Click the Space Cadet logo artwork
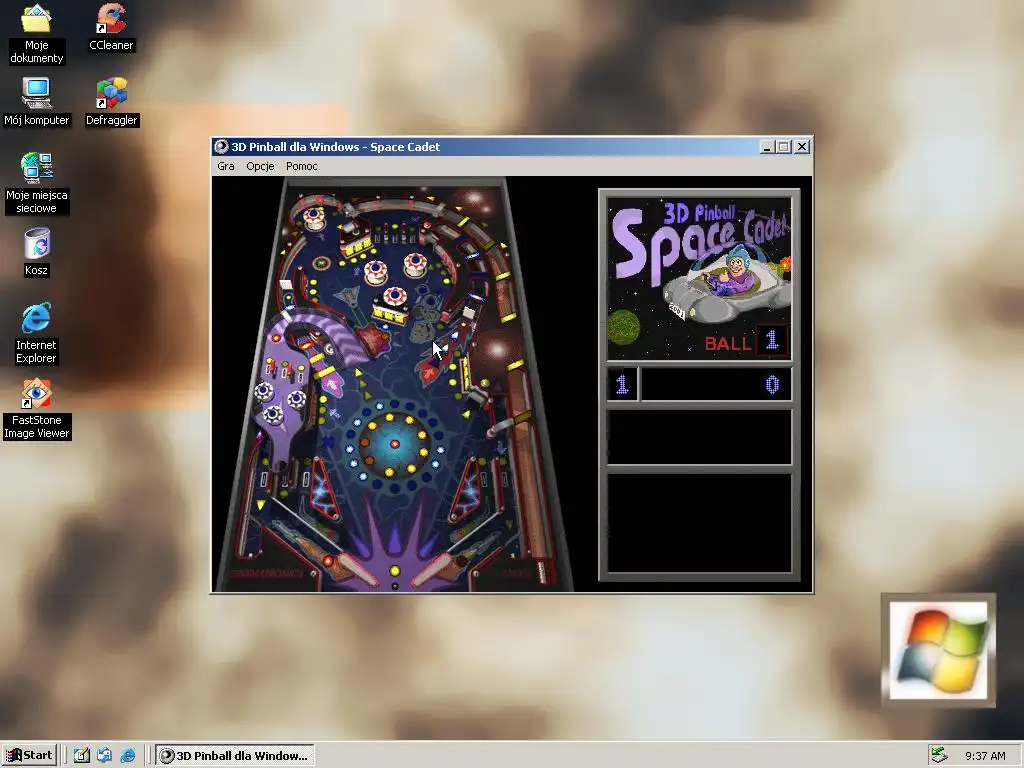 tap(699, 278)
